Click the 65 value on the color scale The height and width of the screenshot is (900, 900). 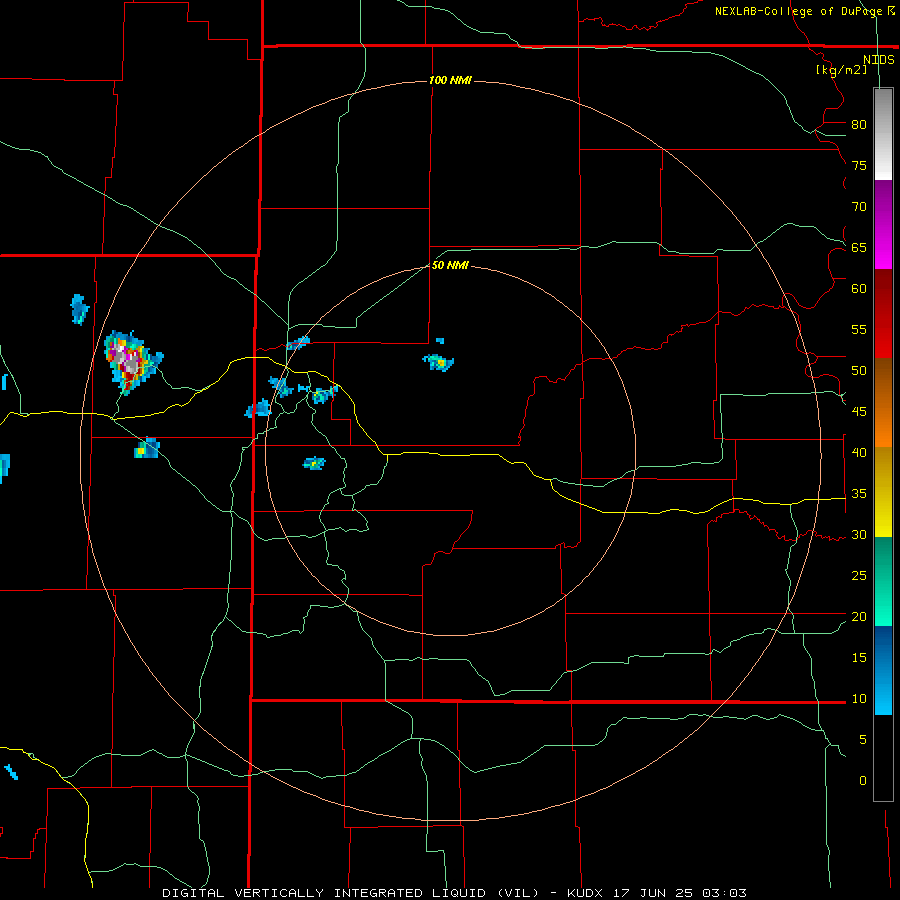(859, 247)
